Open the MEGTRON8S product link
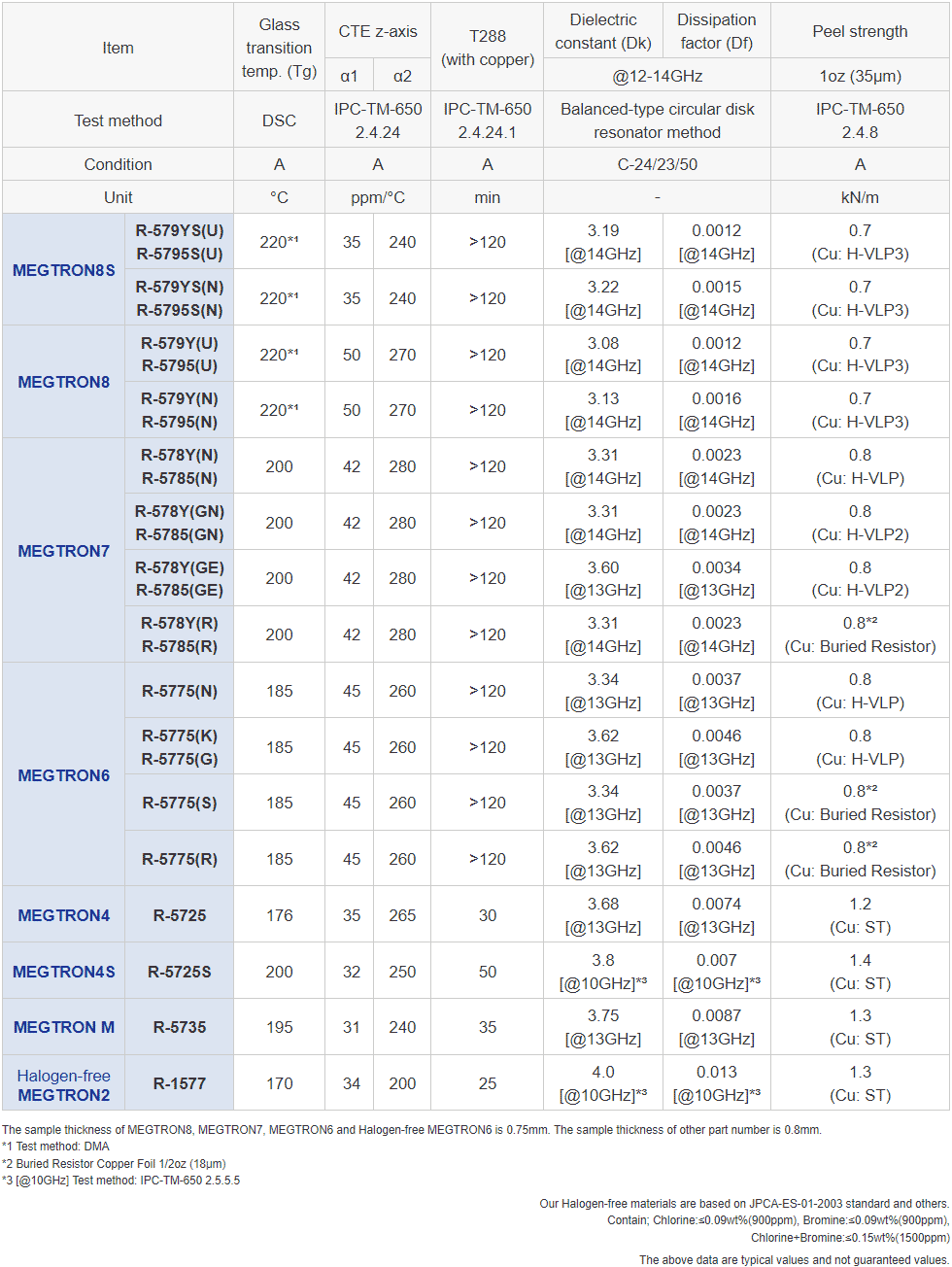Viewport: 952px width, 1267px height. pyautogui.click(x=63, y=270)
